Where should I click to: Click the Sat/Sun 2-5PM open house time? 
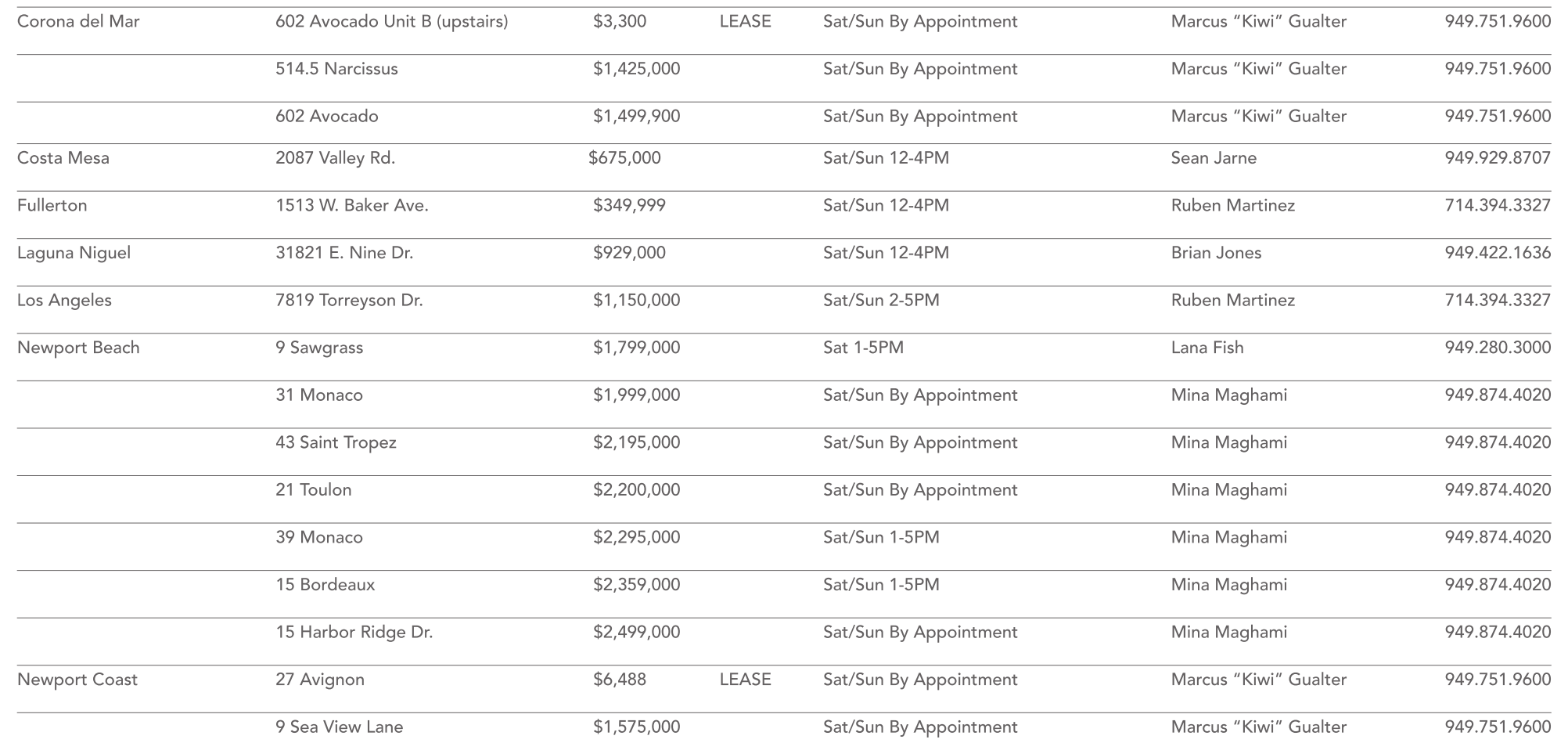click(x=881, y=301)
